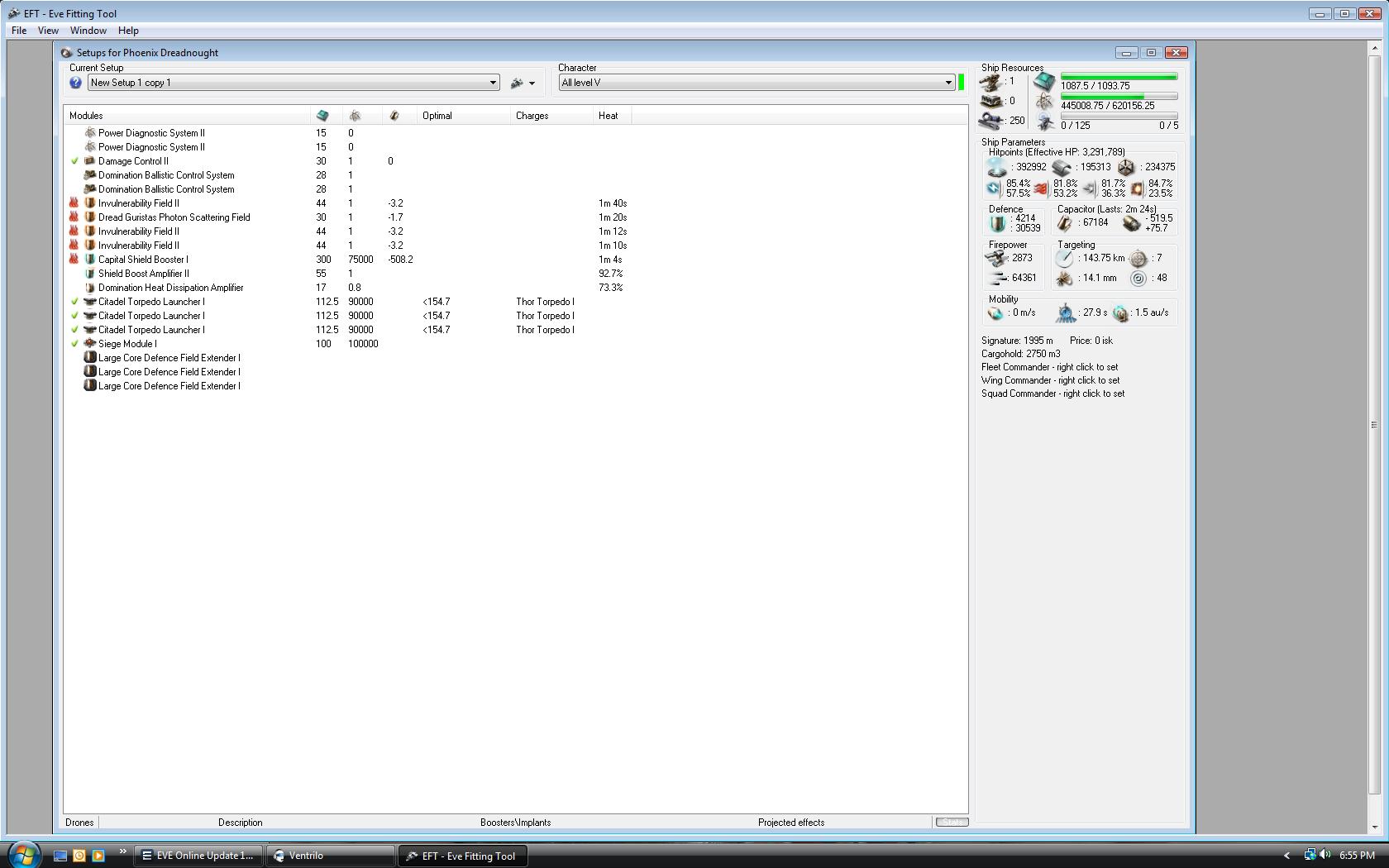This screenshot has width=1389, height=868.
Task: Click the Windows Start button
Action: (x=23, y=855)
